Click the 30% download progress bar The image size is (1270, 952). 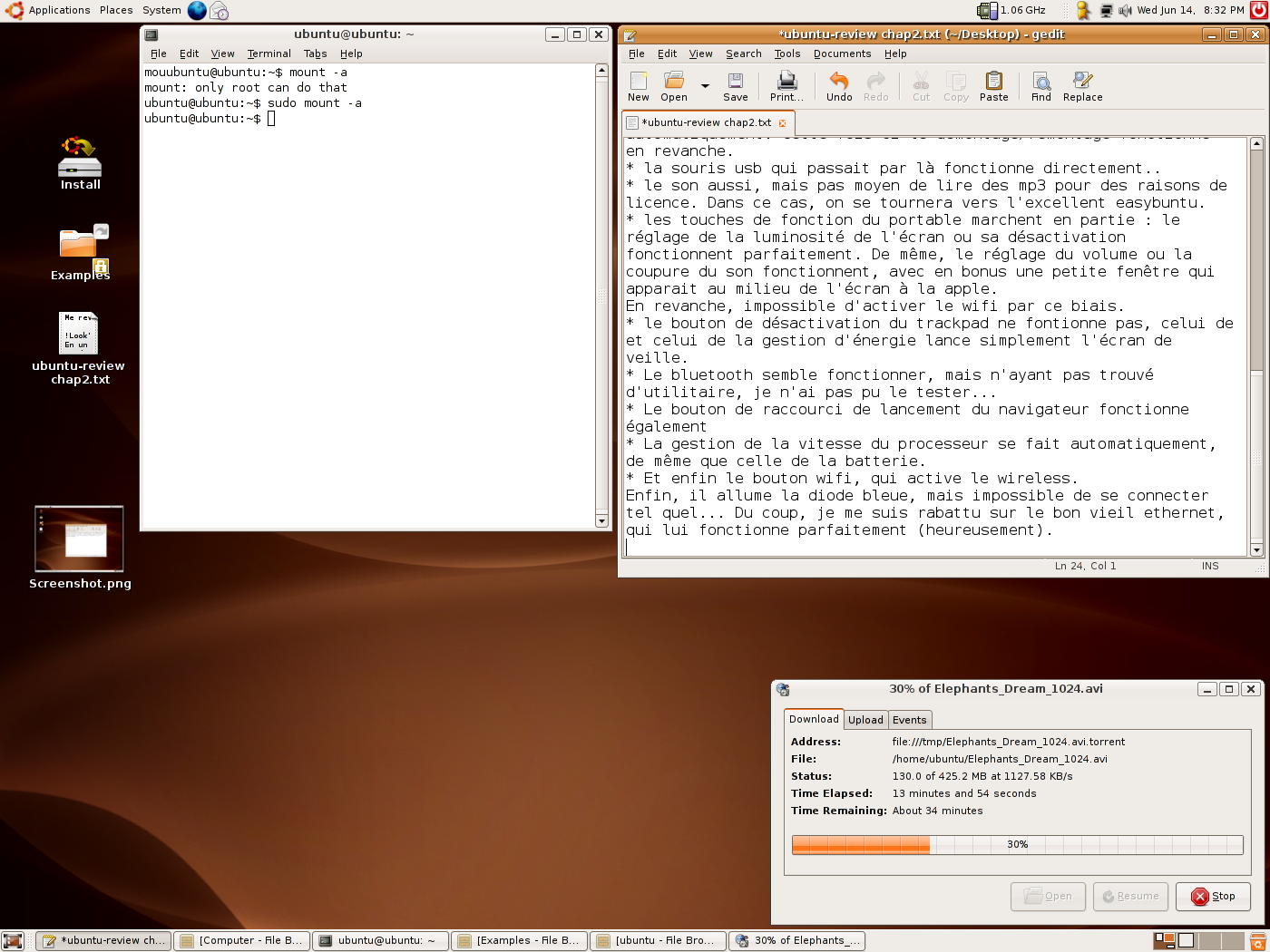(1017, 844)
